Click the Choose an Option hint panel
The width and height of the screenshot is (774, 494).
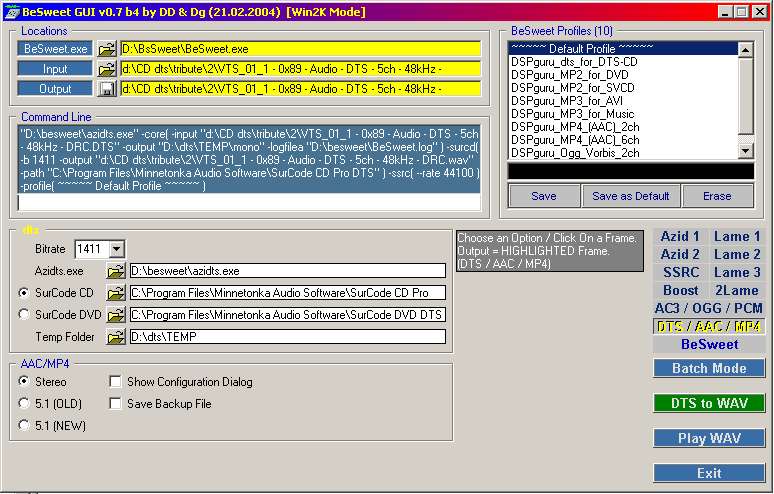tap(550, 251)
